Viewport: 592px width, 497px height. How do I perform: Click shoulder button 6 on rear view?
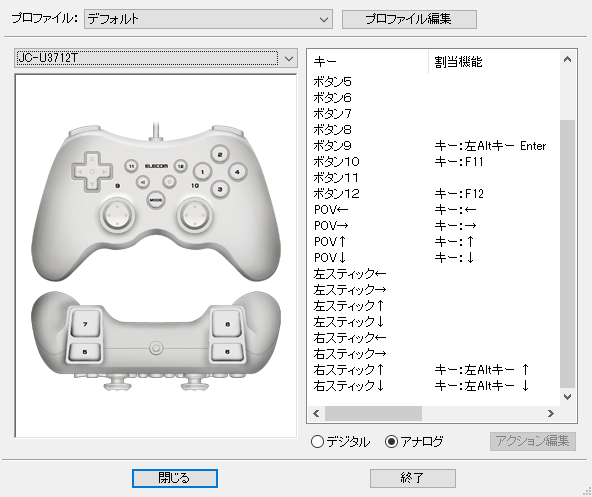pyautogui.click(x=227, y=352)
